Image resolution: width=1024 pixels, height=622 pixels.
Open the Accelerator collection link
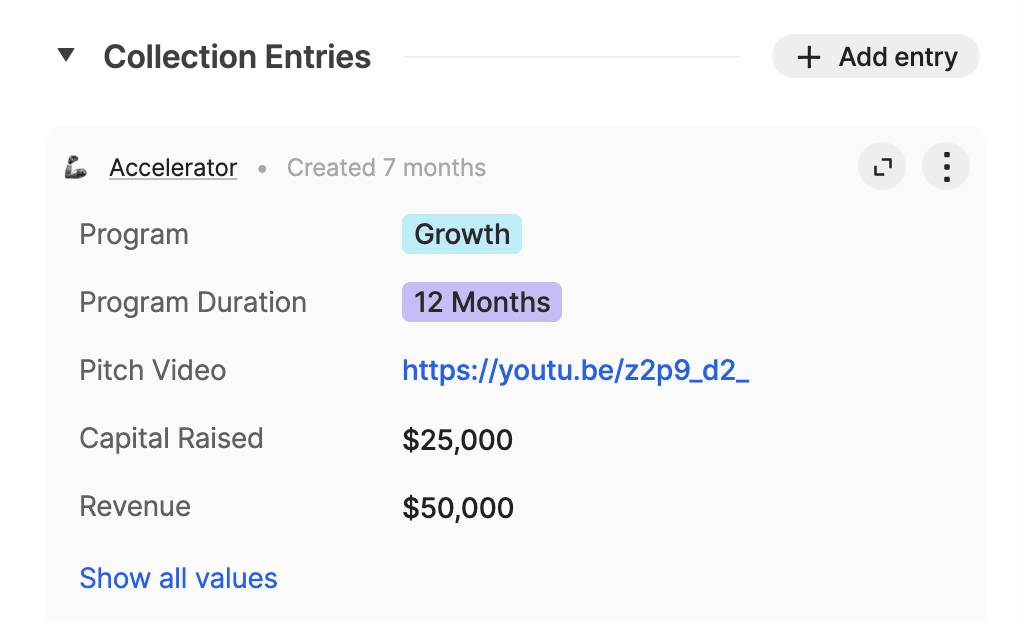click(173, 168)
